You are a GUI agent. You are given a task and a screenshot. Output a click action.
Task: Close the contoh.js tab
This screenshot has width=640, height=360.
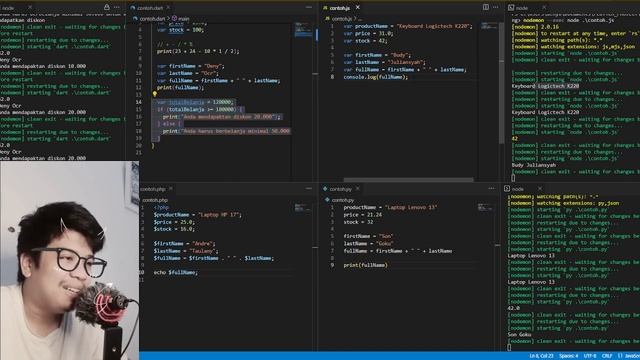click(358, 7)
